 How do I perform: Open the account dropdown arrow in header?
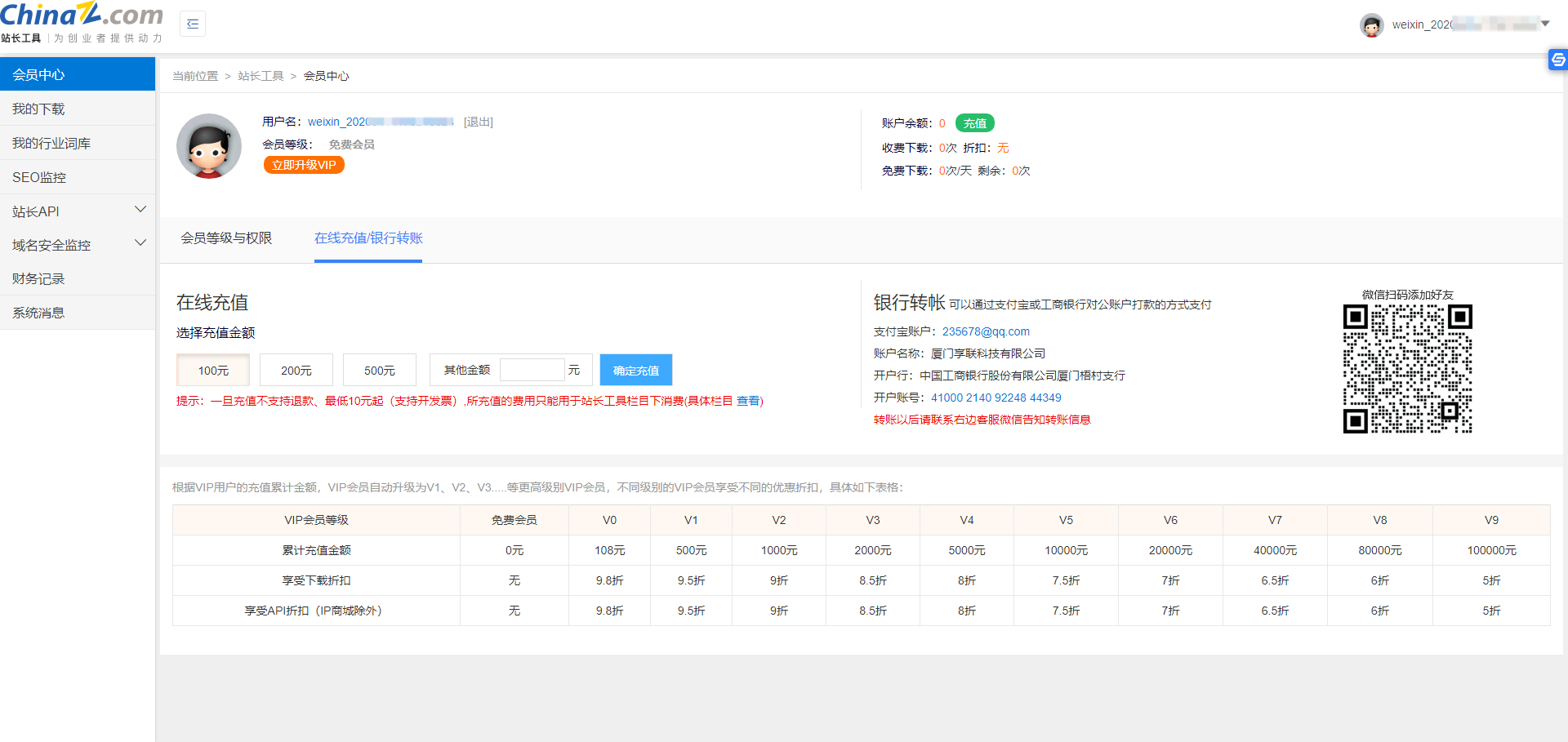[x=1545, y=24]
